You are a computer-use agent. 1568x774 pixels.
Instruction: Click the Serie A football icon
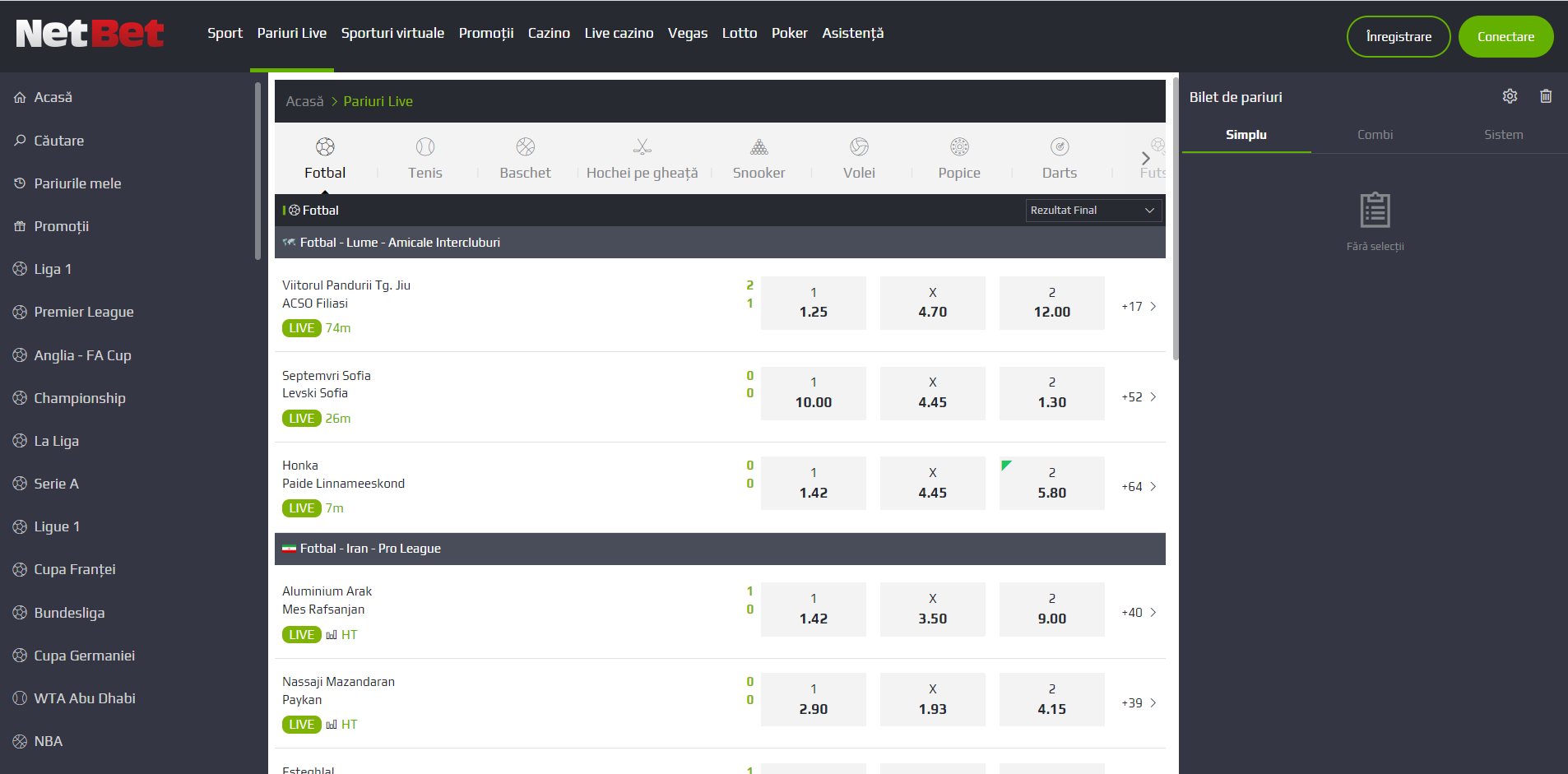coord(20,484)
